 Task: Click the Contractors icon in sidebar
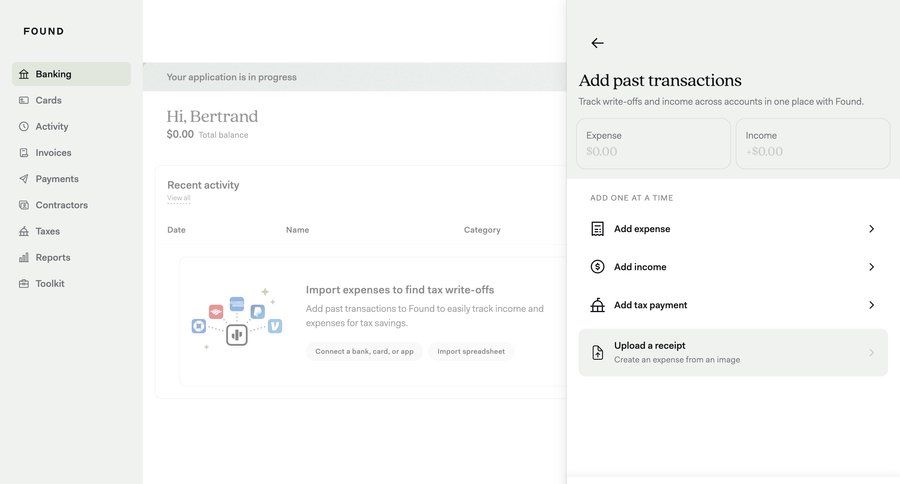click(24, 205)
